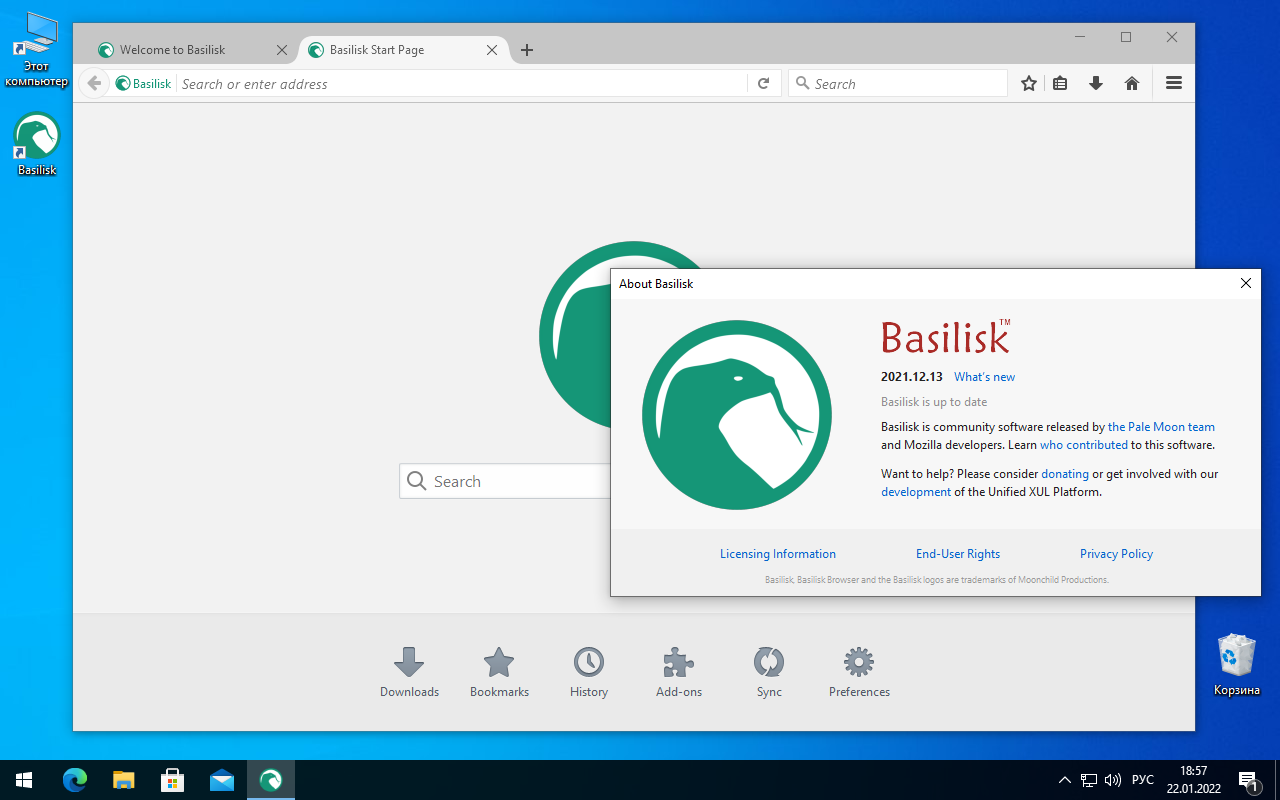This screenshot has height=800, width=1280.
Task: Open the notification center icon
Action: (x=1249, y=780)
